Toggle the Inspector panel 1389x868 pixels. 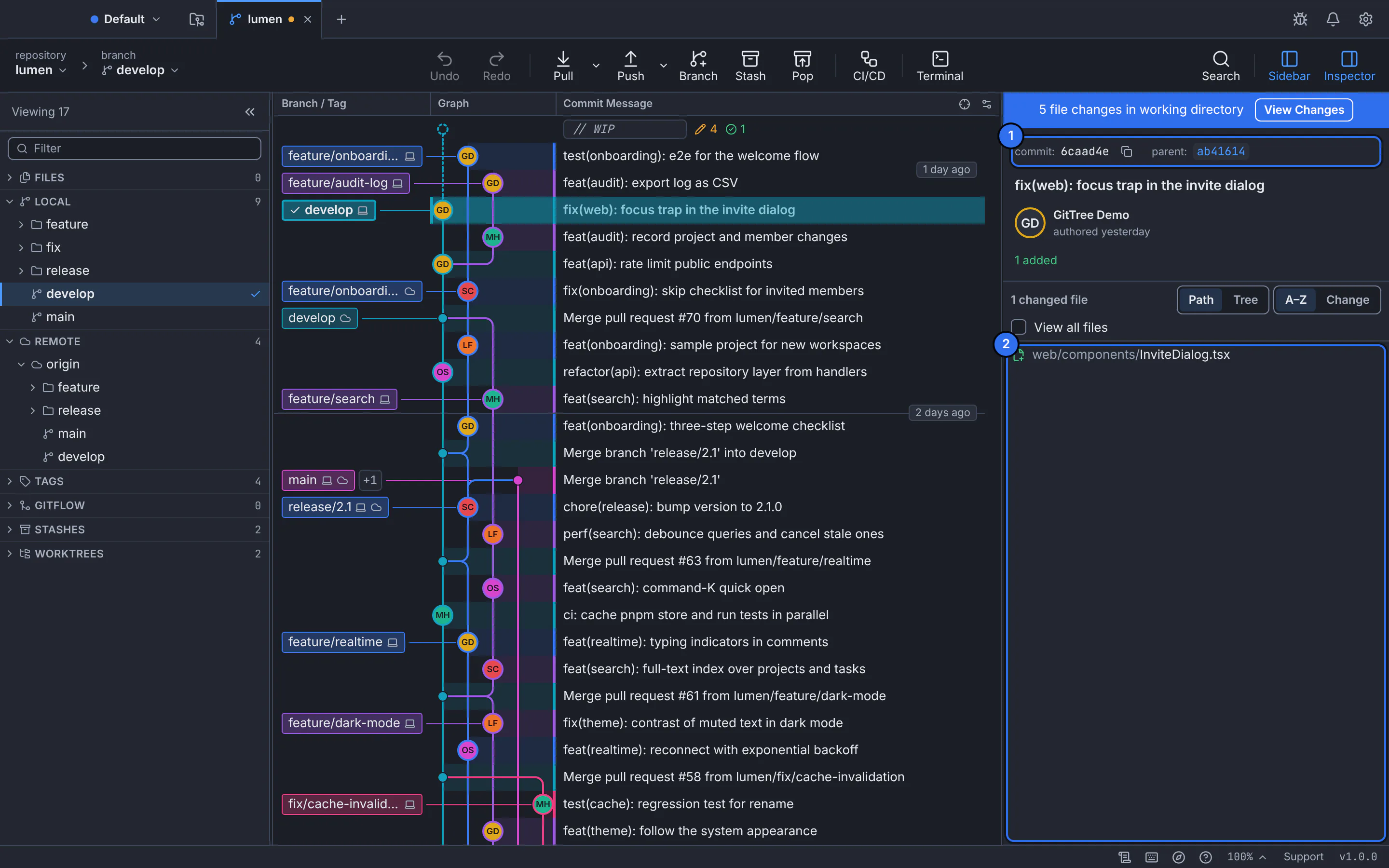1349,66
